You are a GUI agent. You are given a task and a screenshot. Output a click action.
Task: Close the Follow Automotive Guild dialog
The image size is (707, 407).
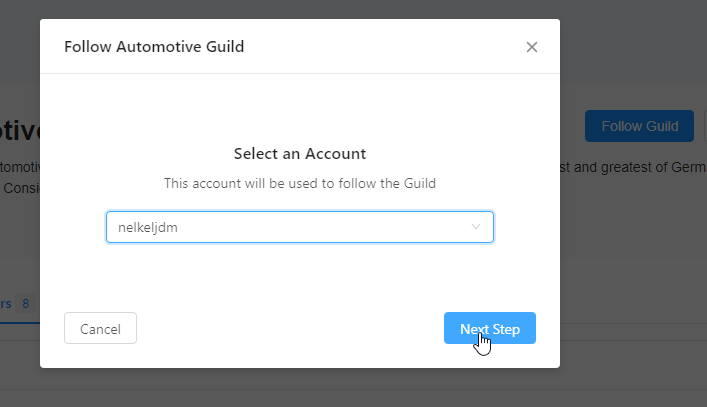[x=532, y=47]
